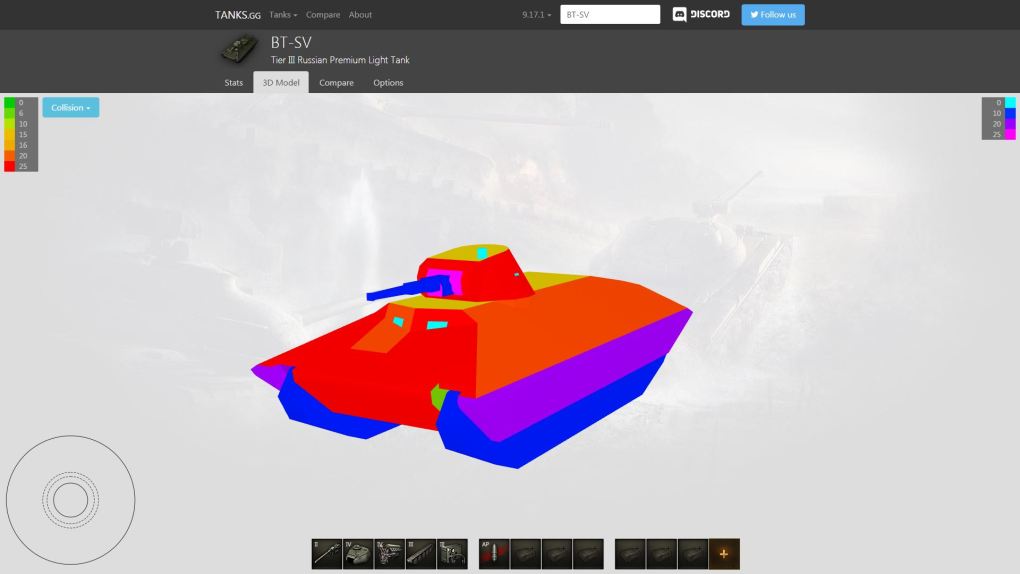The height and width of the screenshot is (574, 1020).
Task: Select the turret module icon
Action: point(358,553)
